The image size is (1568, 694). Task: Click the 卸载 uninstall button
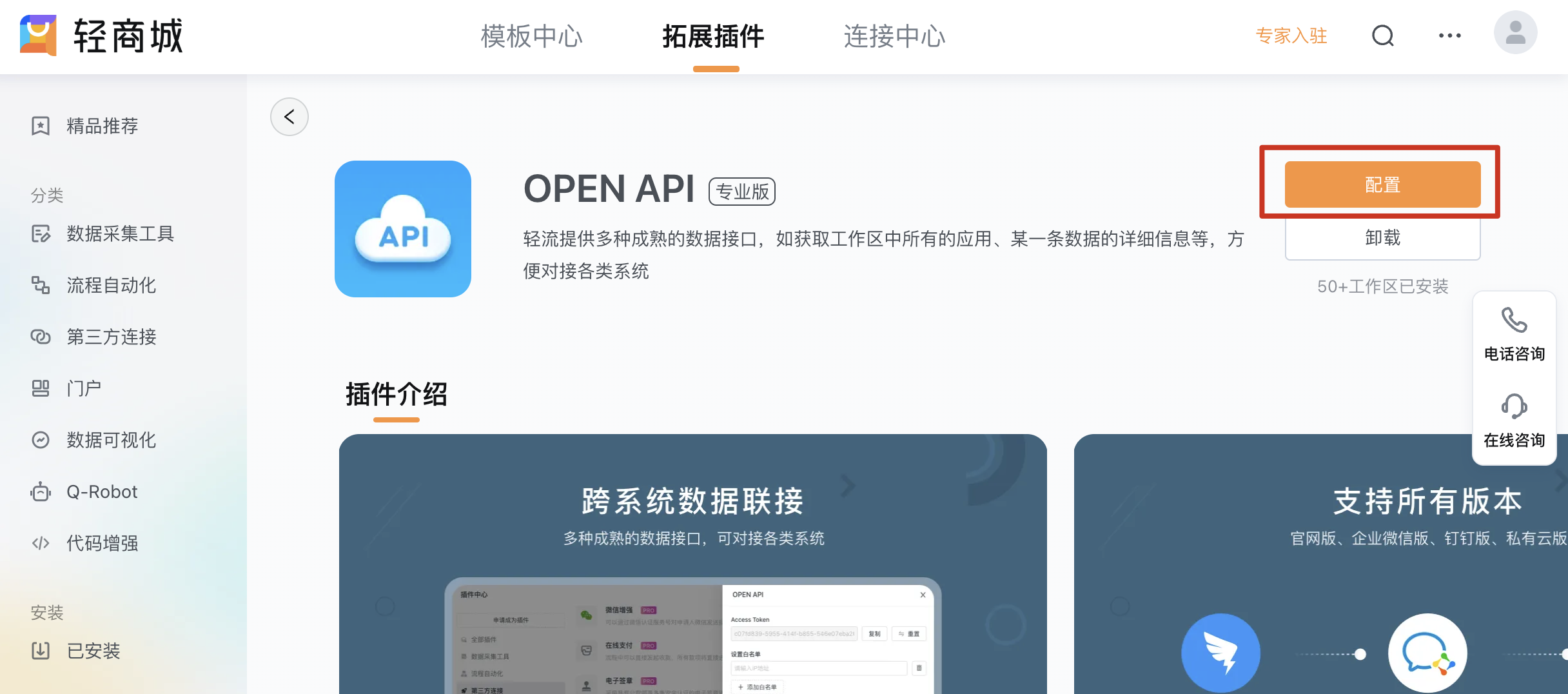1382,238
